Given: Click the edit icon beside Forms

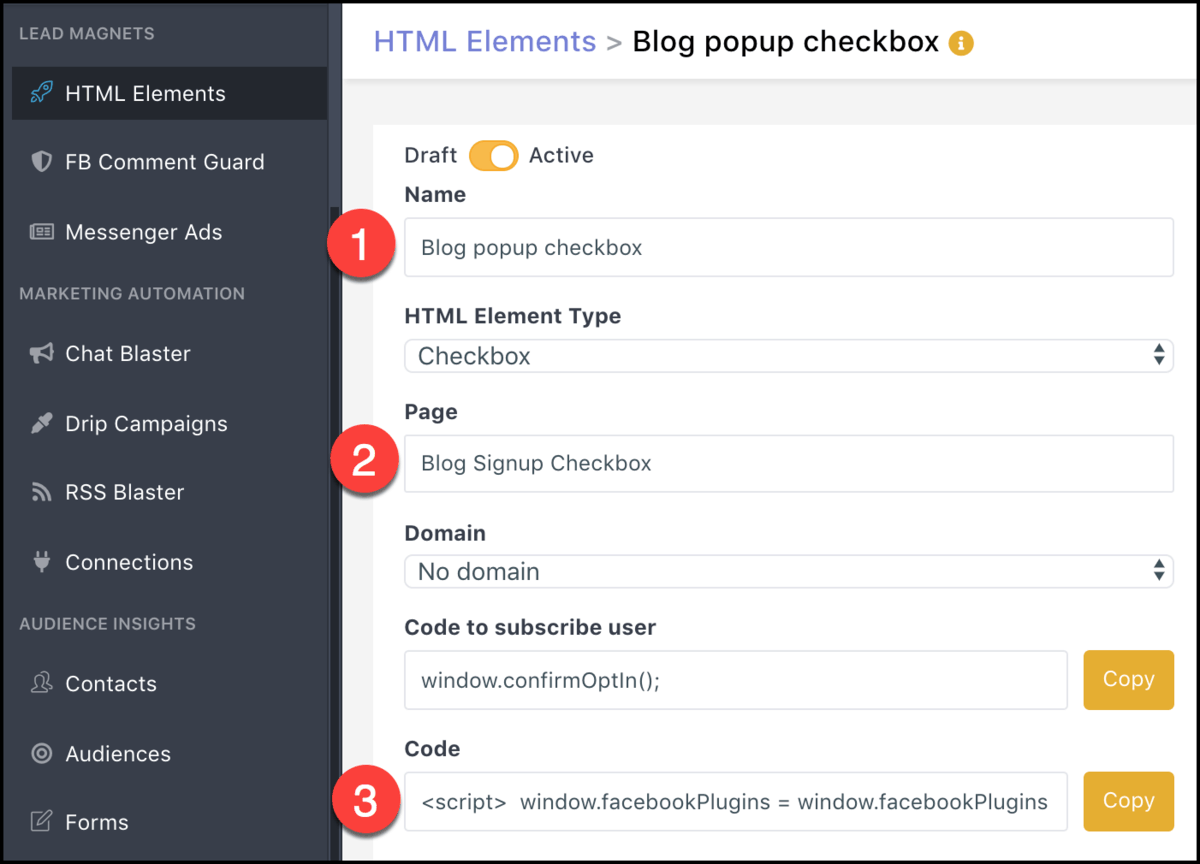Looking at the screenshot, I should [41, 822].
